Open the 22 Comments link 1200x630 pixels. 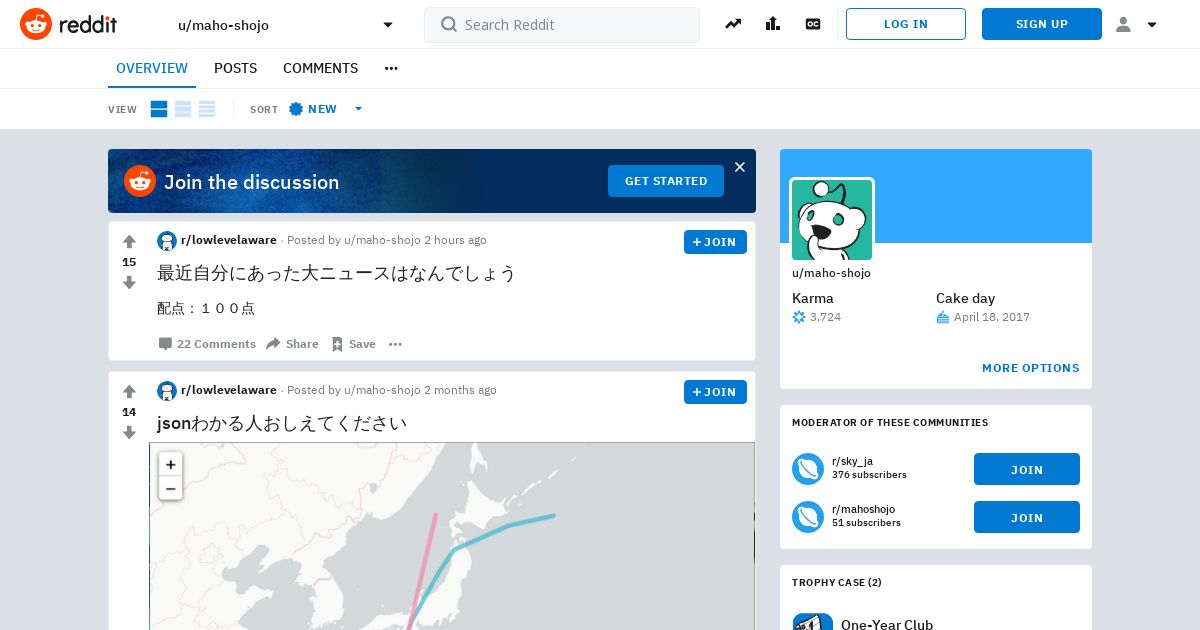pyautogui.click(x=207, y=344)
